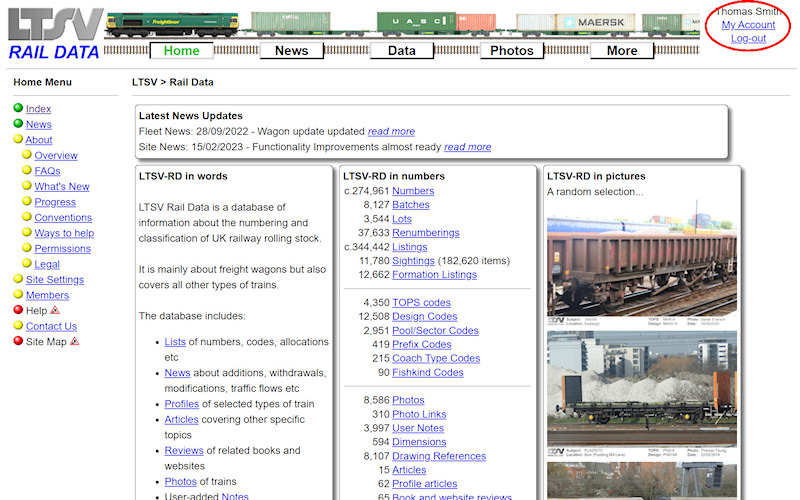Click the yellow bullet beside Site Settings
The image size is (800, 500).
point(18,280)
